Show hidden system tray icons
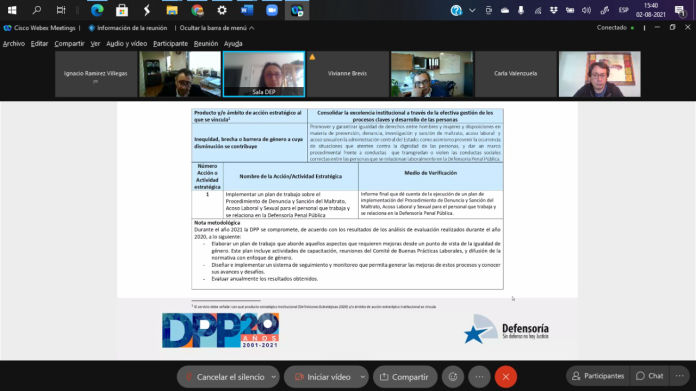 coord(472,10)
